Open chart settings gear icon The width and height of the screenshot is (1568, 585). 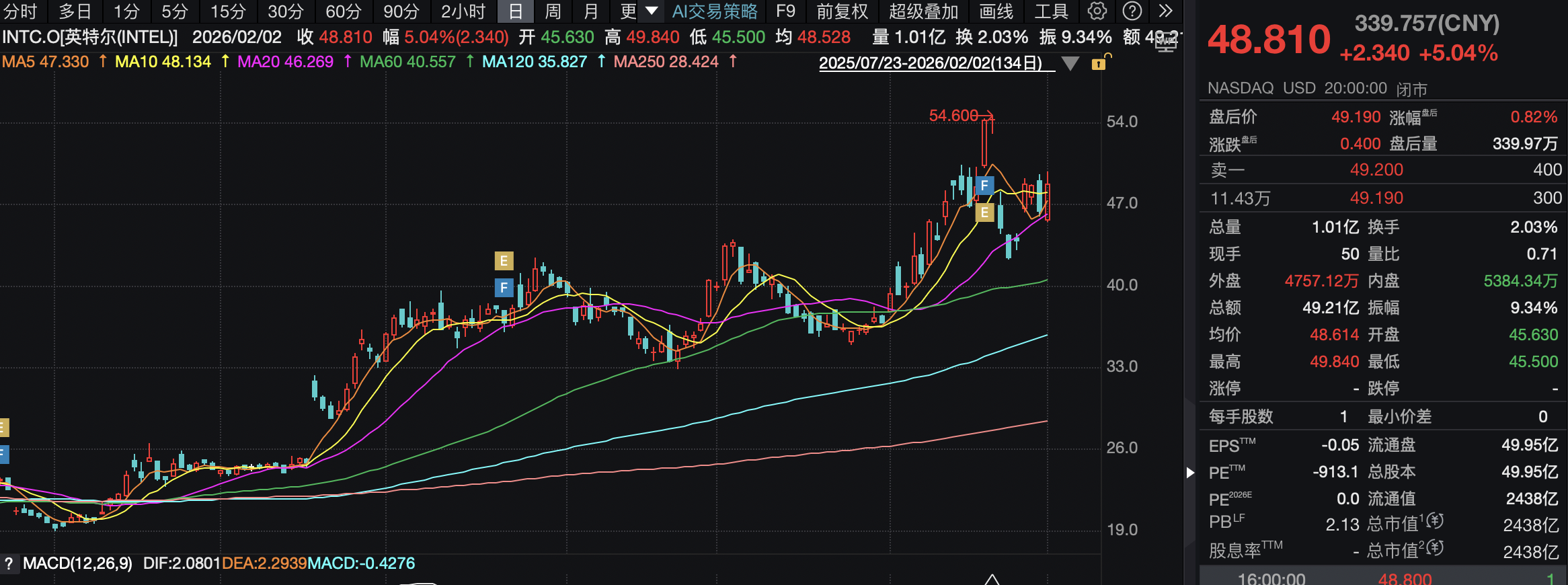tap(1097, 11)
